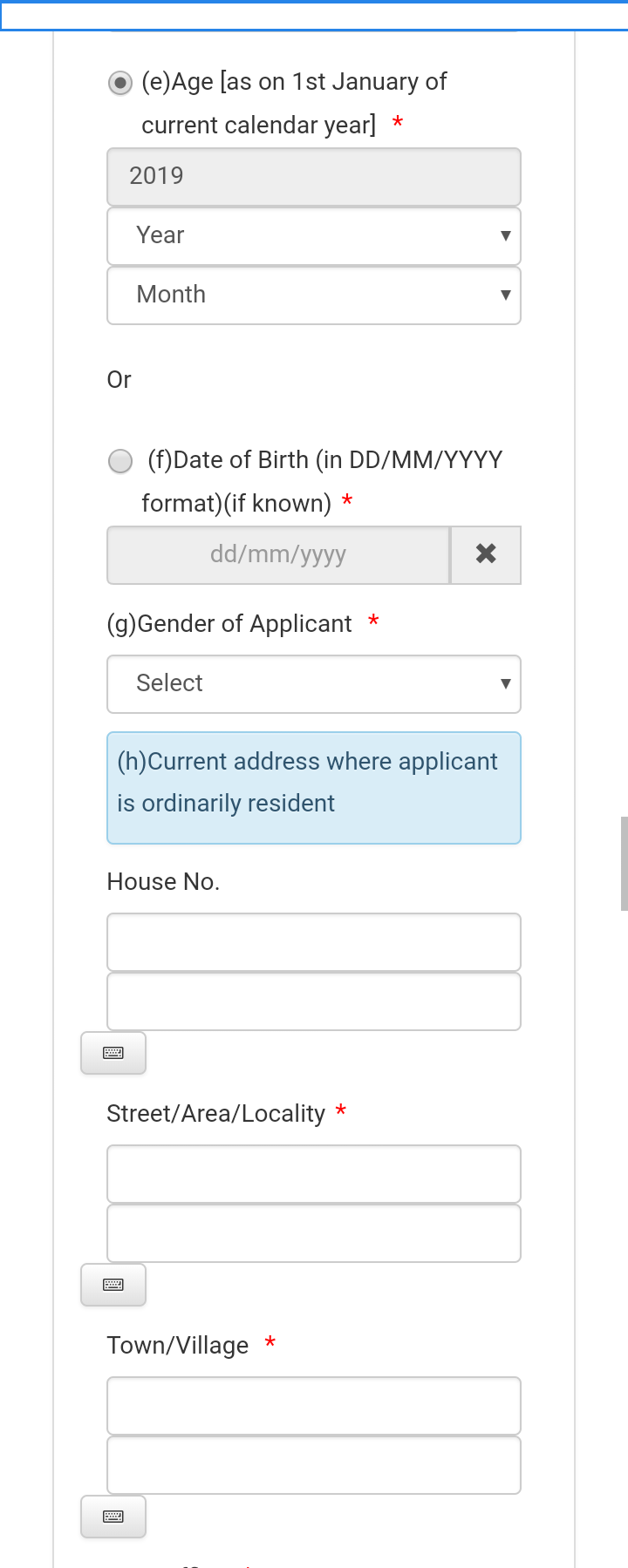Click the page's vertical scrollbar thumb
This screenshot has width=628, height=1568.
point(624,863)
